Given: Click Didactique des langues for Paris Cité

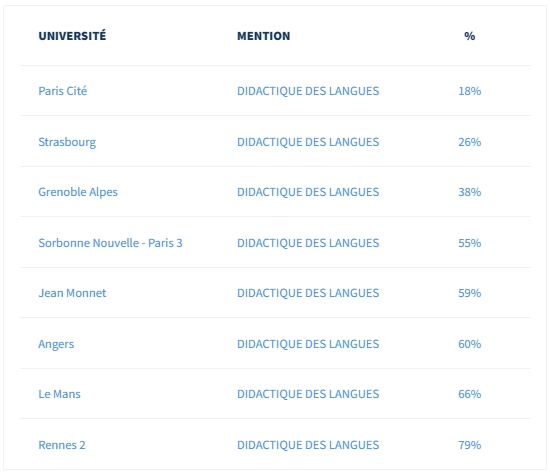Looking at the screenshot, I should pyautogui.click(x=308, y=91).
